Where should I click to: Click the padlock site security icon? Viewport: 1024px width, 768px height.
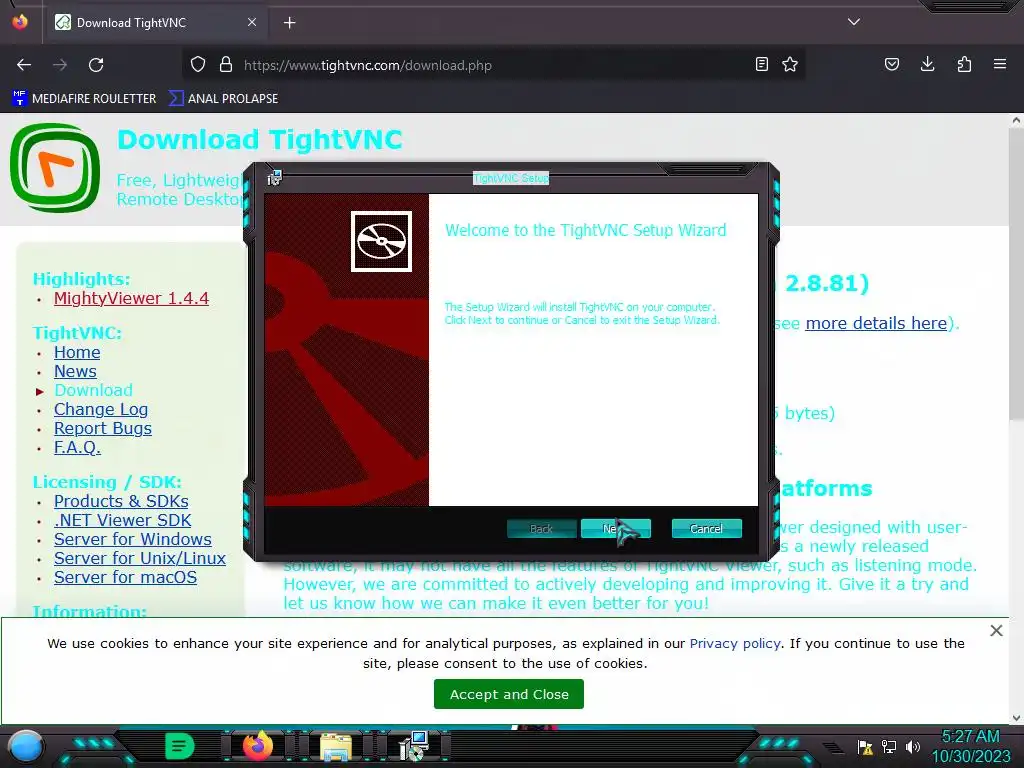226,65
